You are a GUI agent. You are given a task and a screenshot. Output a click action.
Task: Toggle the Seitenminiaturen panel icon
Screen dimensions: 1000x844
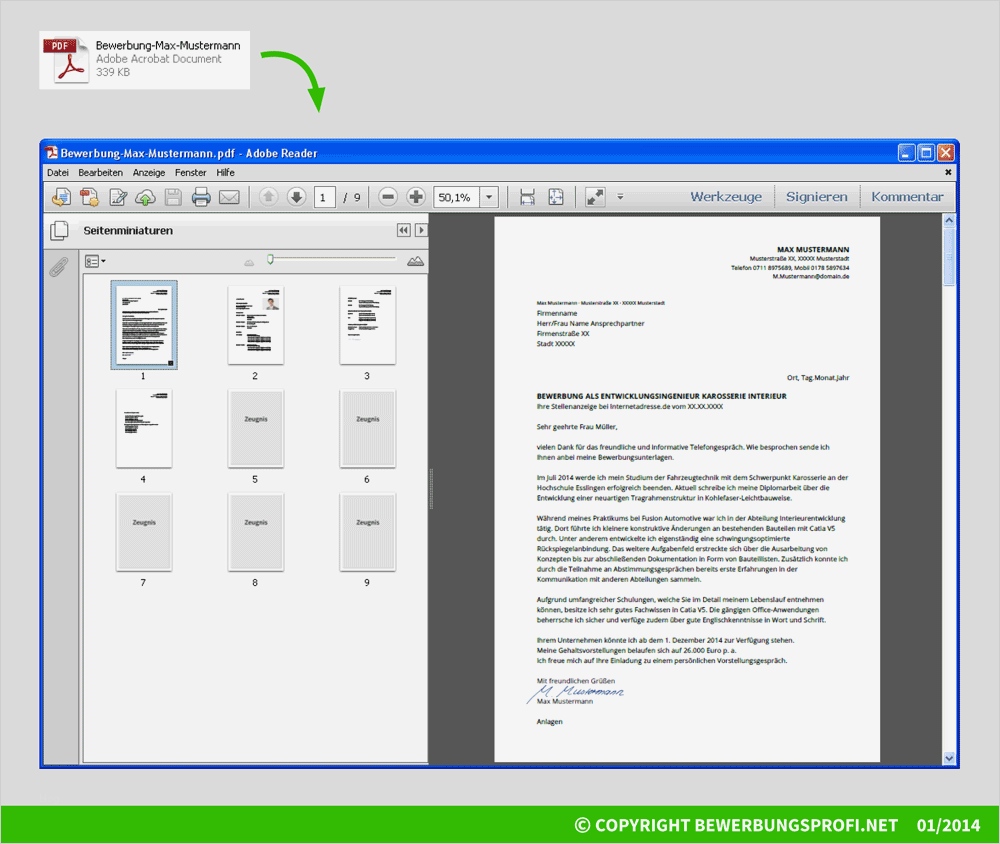pos(58,230)
